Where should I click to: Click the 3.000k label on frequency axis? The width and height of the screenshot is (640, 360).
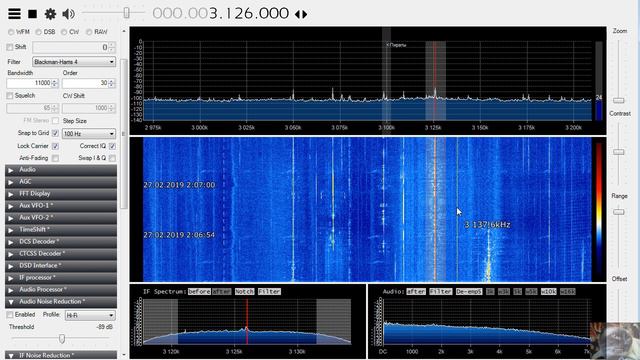point(200,127)
